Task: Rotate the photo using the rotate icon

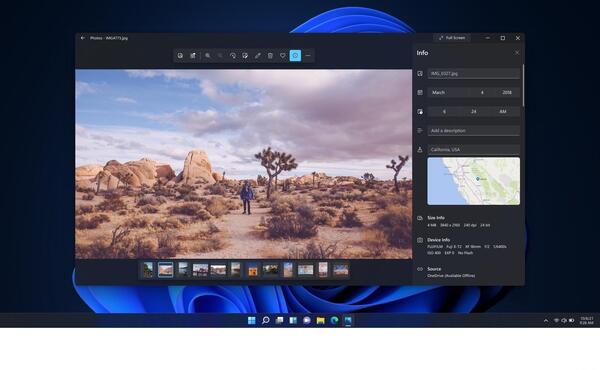Action: tap(233, 55)
